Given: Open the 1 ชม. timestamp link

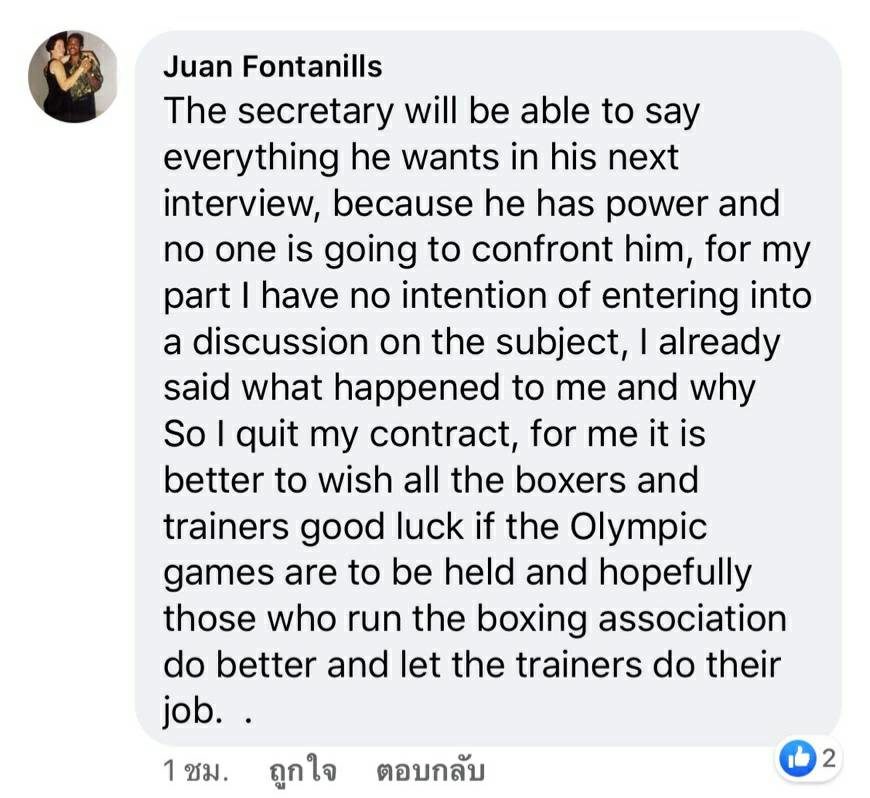Looking at the screenshot, I should 195,770.
